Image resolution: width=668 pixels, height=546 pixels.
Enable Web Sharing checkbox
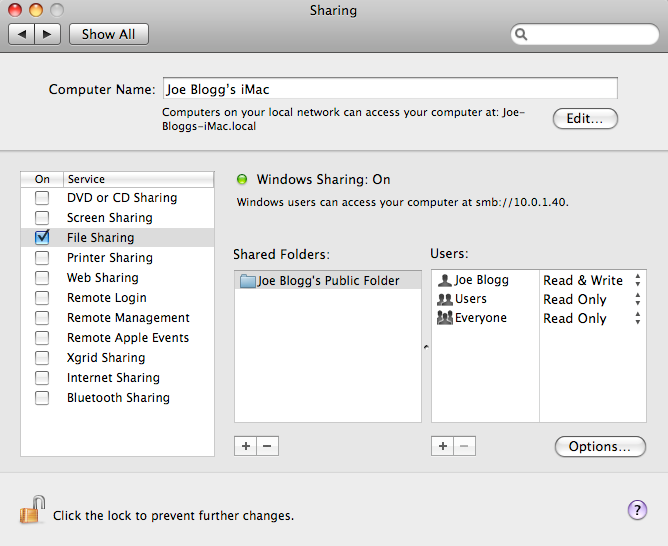(42, 278)
